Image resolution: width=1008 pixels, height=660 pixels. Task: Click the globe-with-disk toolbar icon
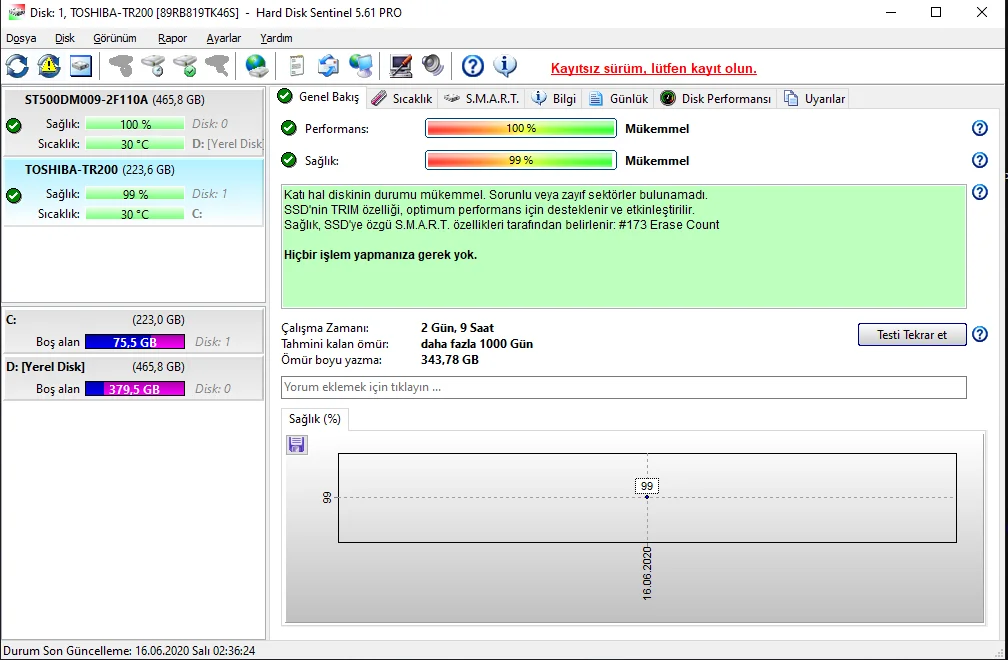click(256, 66)
